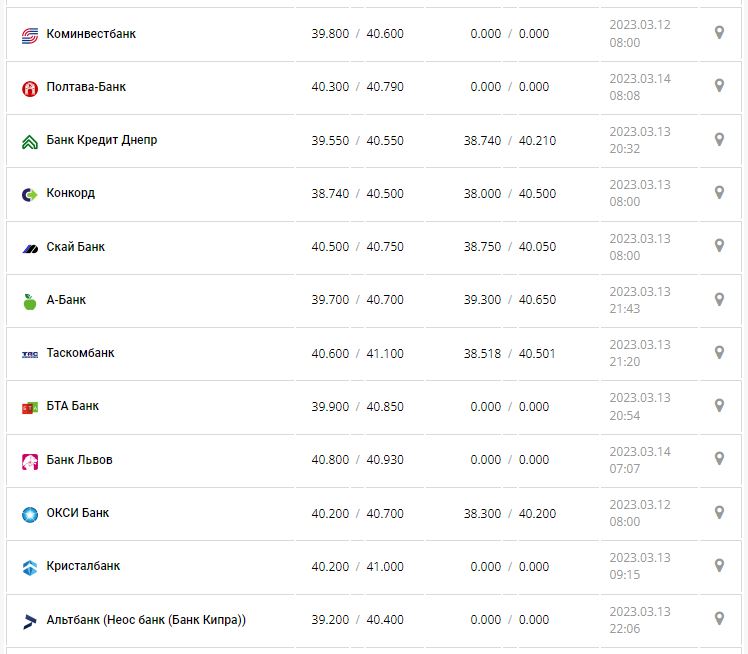Follow the Скай Банк name link
This screenshot has height=654, width=748.
point(76,247)
